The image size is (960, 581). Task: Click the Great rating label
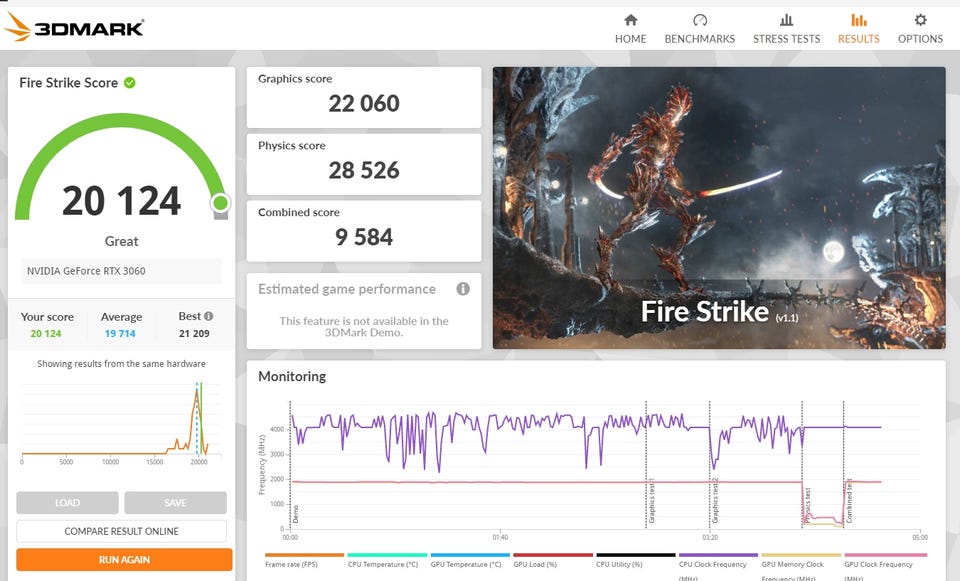coord(121,241)
